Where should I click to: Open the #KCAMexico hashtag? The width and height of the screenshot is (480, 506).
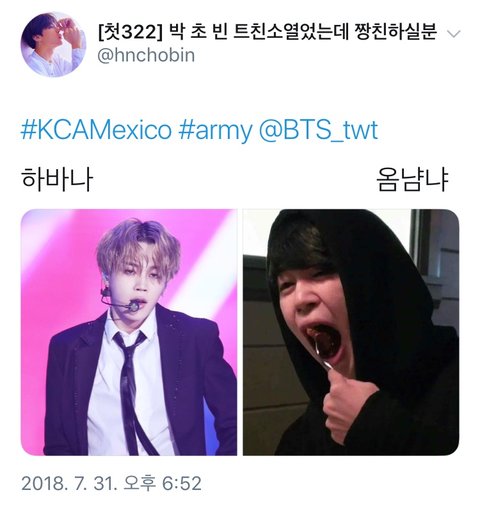point(96,130)
